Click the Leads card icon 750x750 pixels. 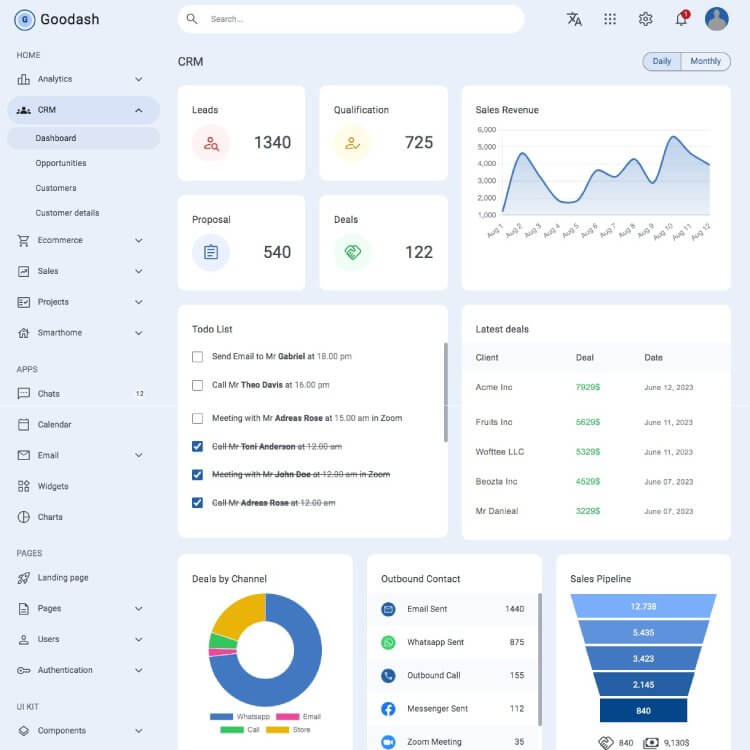coord(211,143)
